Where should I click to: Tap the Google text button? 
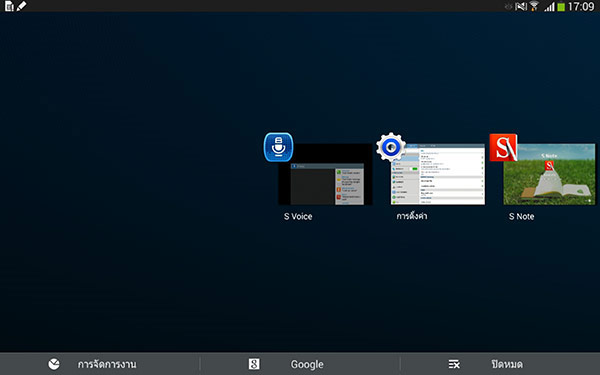click(307, 364)
